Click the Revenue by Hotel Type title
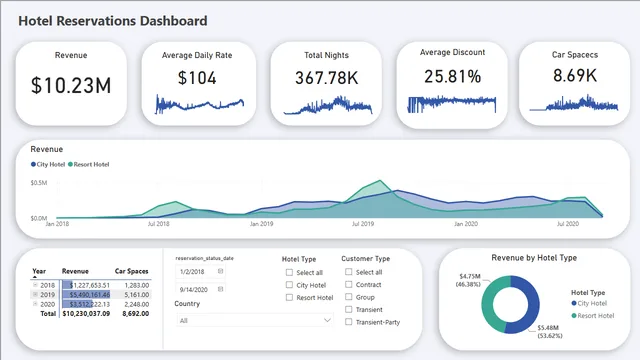 pos(534,258)
